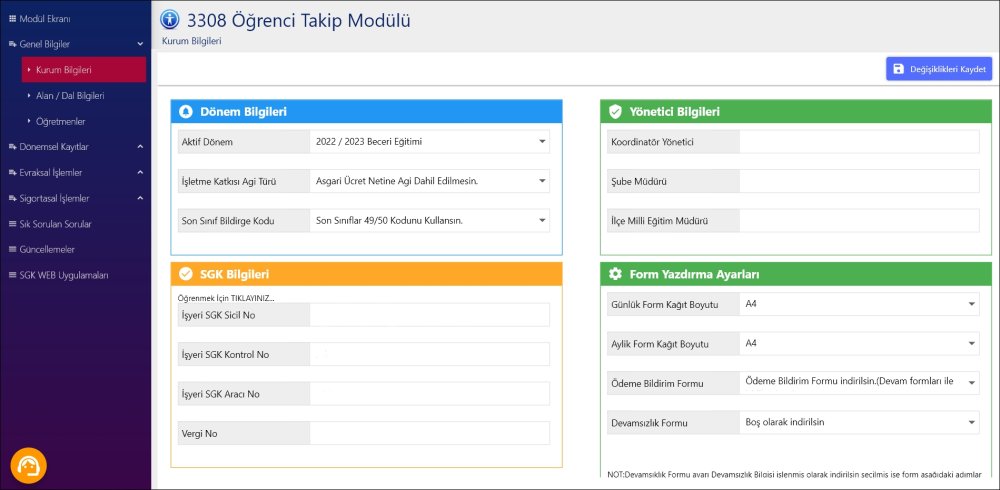Click the gear icon in Form Yazdırma Ayarları

click(x=616, y=274)
